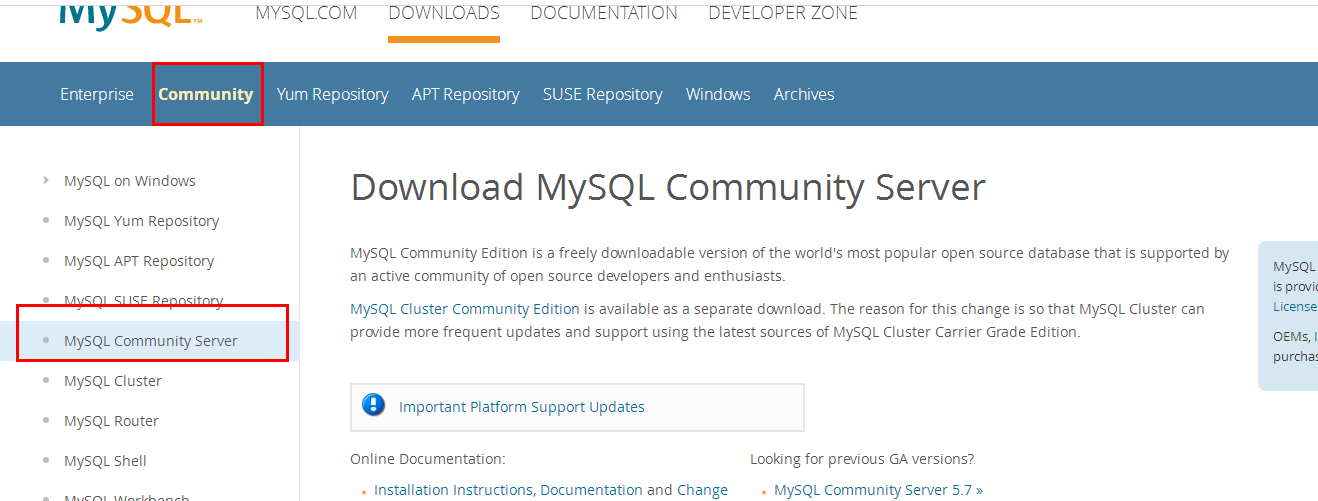Click Download MySQL Community Server heading
Screen dimensions: 1318x501
(x=668, y=188)
